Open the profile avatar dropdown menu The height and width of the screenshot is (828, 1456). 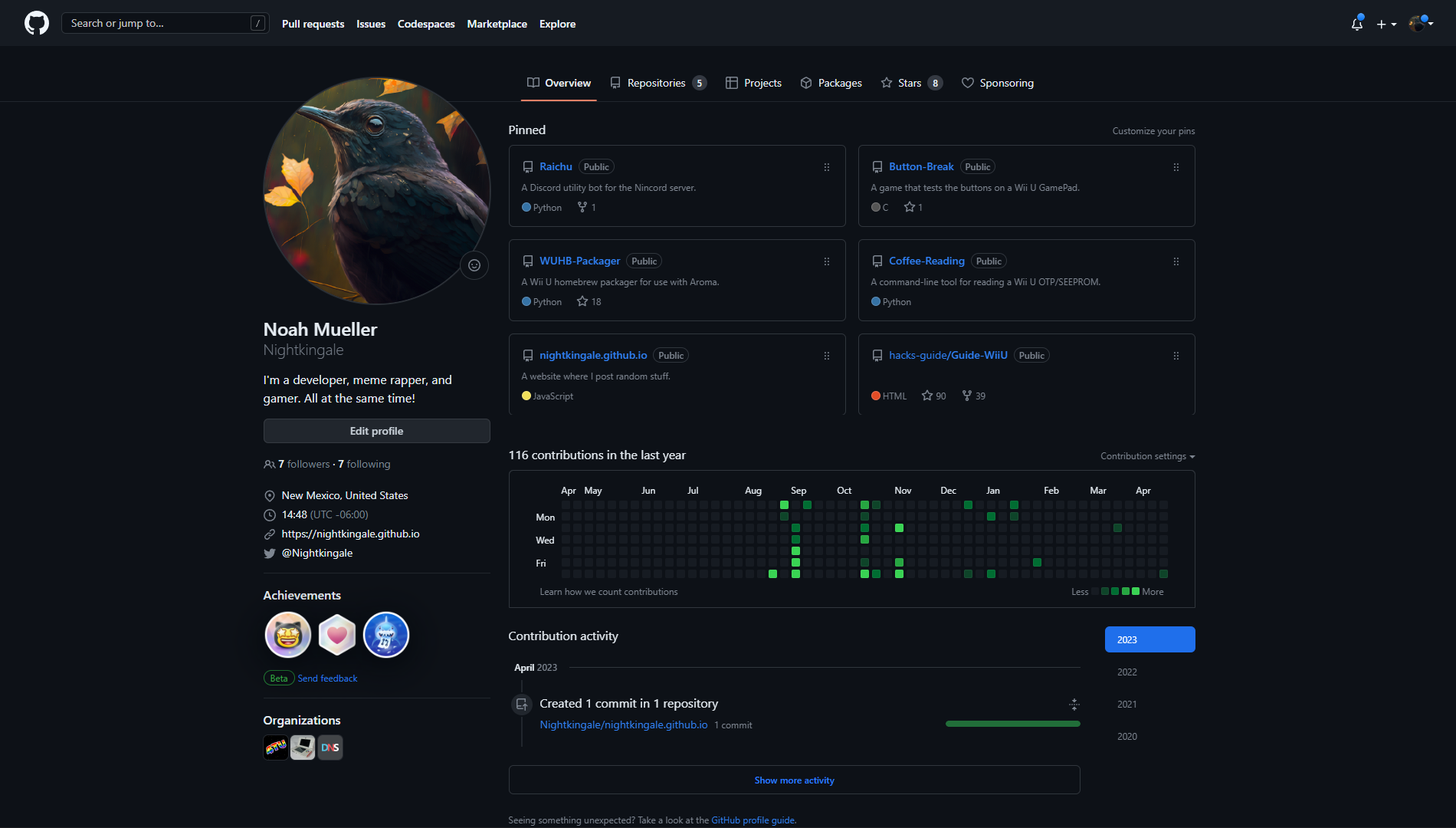pyautogui.click(x=1420, y=23)
